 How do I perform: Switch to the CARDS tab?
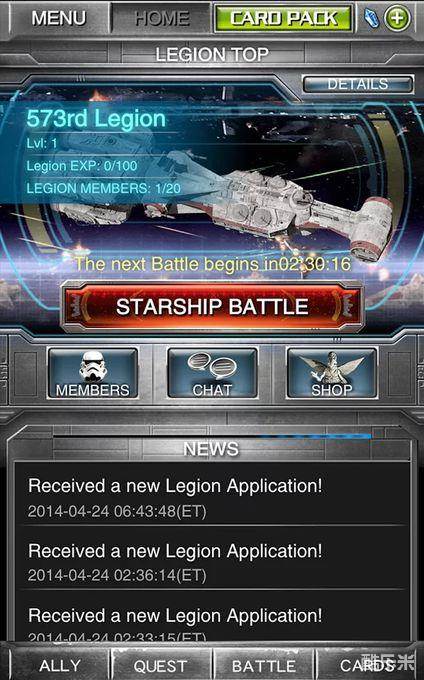[367, 665]
